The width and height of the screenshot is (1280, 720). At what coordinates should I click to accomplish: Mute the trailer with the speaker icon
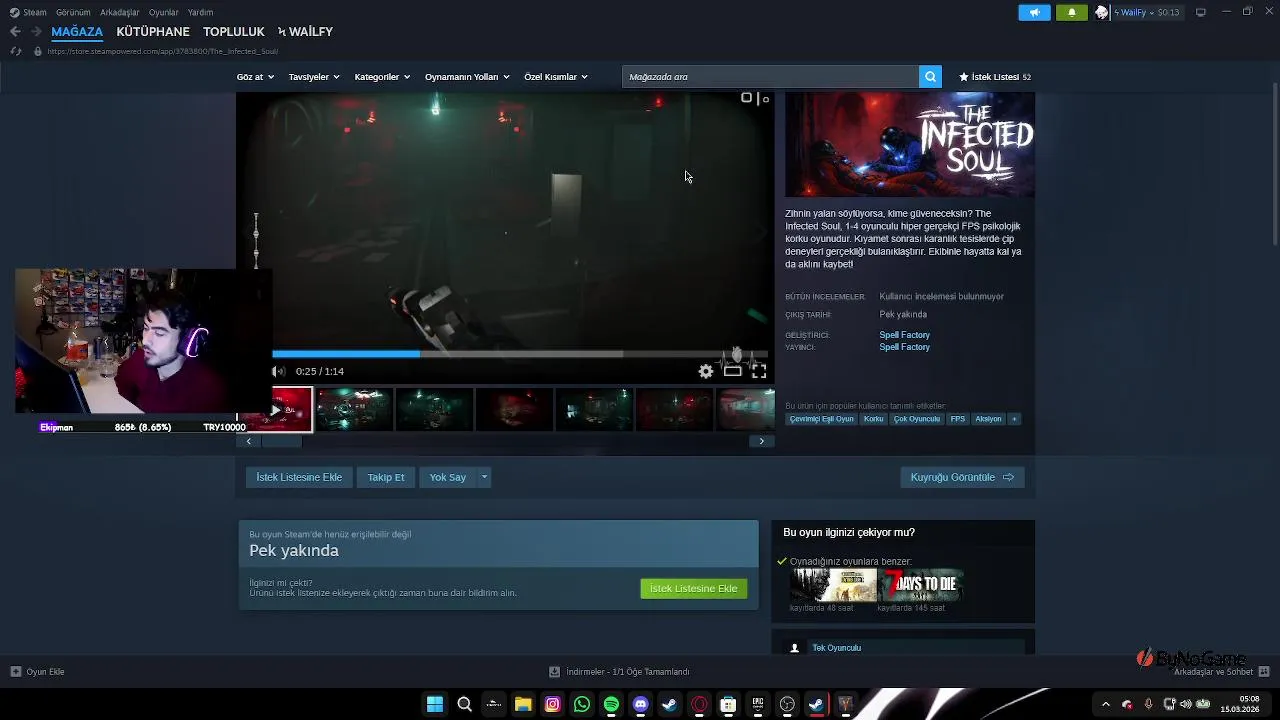point(279,371)
